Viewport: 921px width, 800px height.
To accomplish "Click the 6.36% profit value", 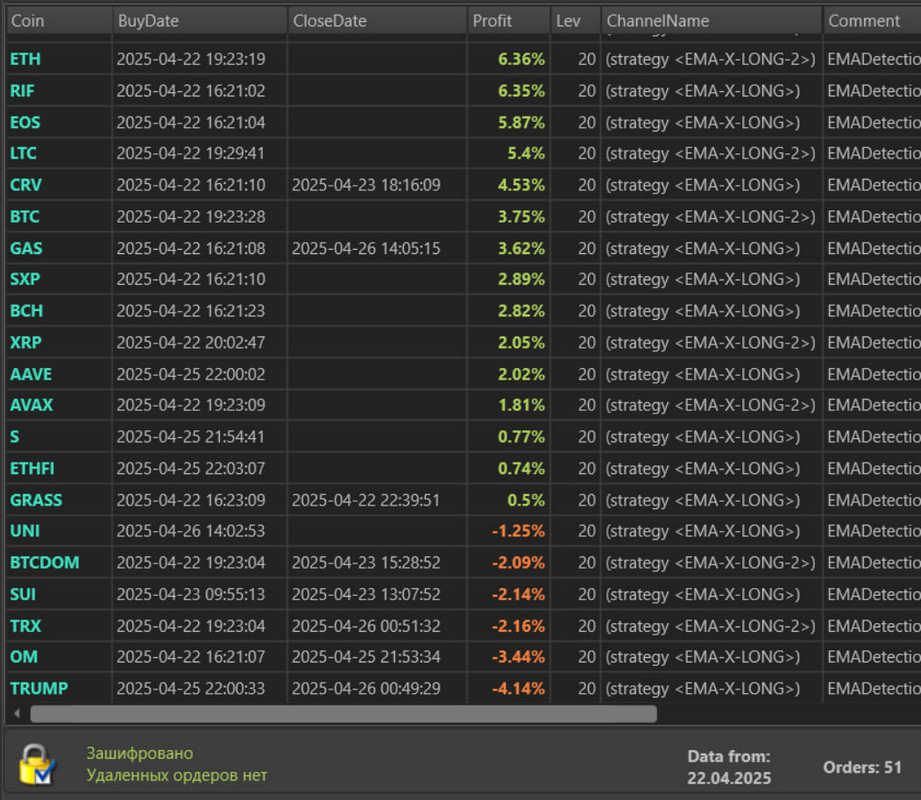I will [521, 59].
